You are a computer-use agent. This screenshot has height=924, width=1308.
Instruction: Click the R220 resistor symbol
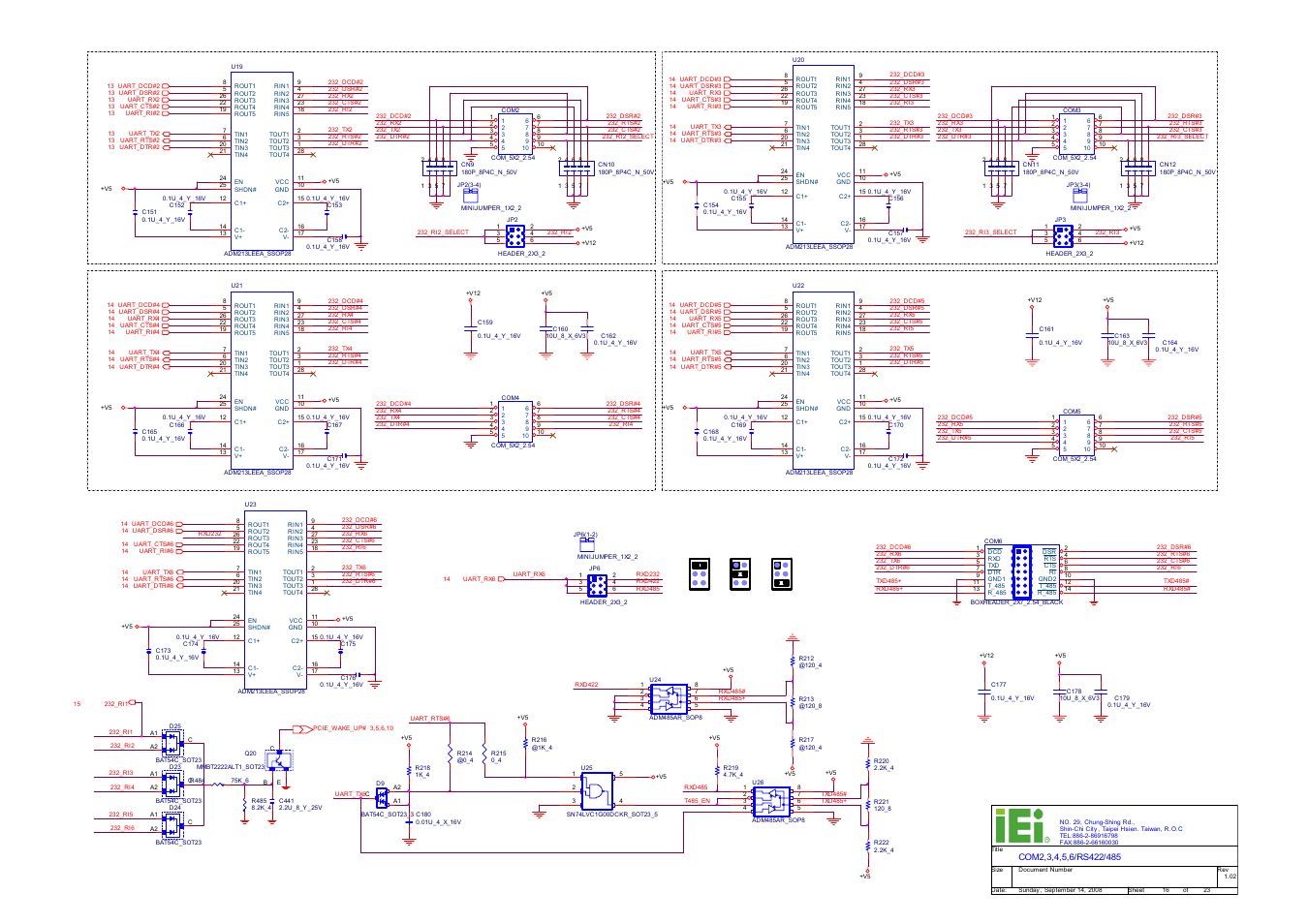tap(868, 764)
